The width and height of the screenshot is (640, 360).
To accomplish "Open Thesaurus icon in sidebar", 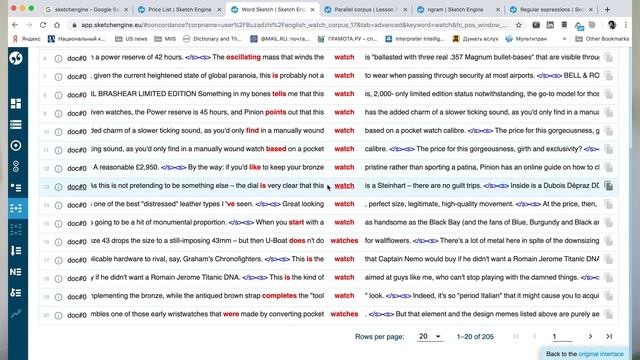I will pyautogui.click(x=16, y=188).
